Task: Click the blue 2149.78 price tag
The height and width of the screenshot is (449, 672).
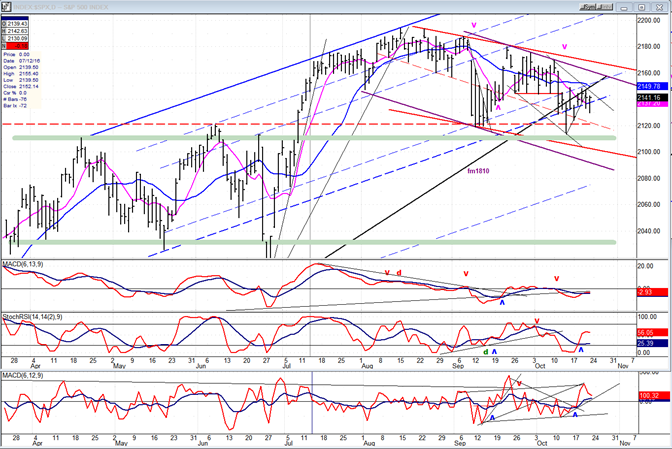Action: (652, 86)
